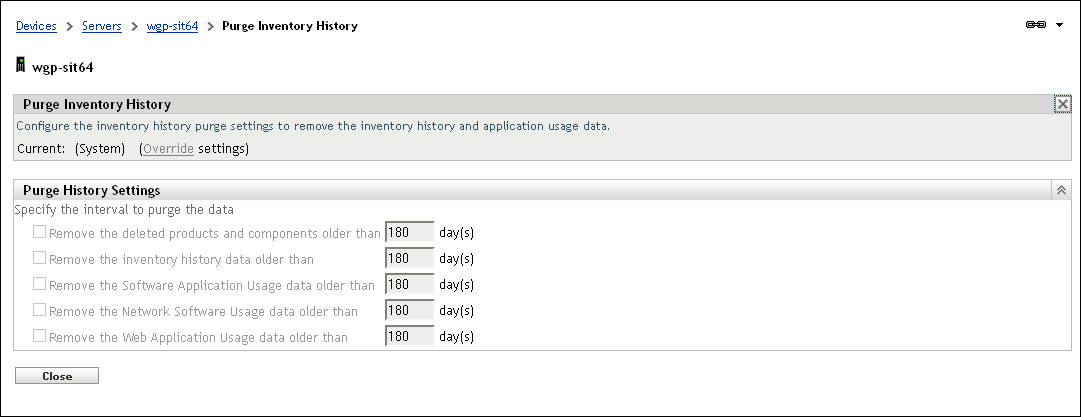The height and width of the screenshot is (417, 1081).
Task: Check the Software Application Usage data option
Action: click(40, 284)
